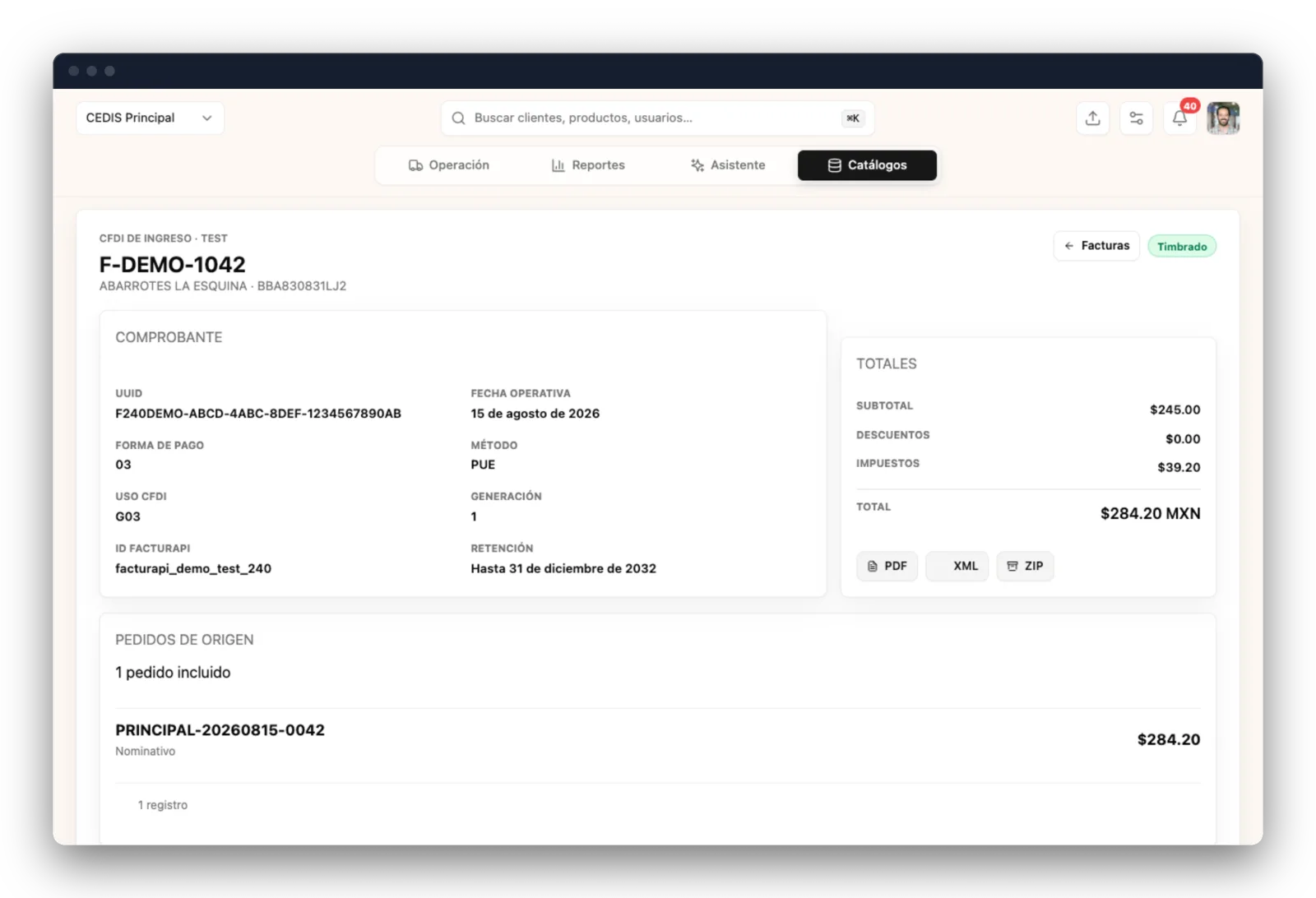This screenshot has height=898, width=1316.
Task: Click the retention date Hasta 31 de diciembre de 2032
Action: (563, 568)
